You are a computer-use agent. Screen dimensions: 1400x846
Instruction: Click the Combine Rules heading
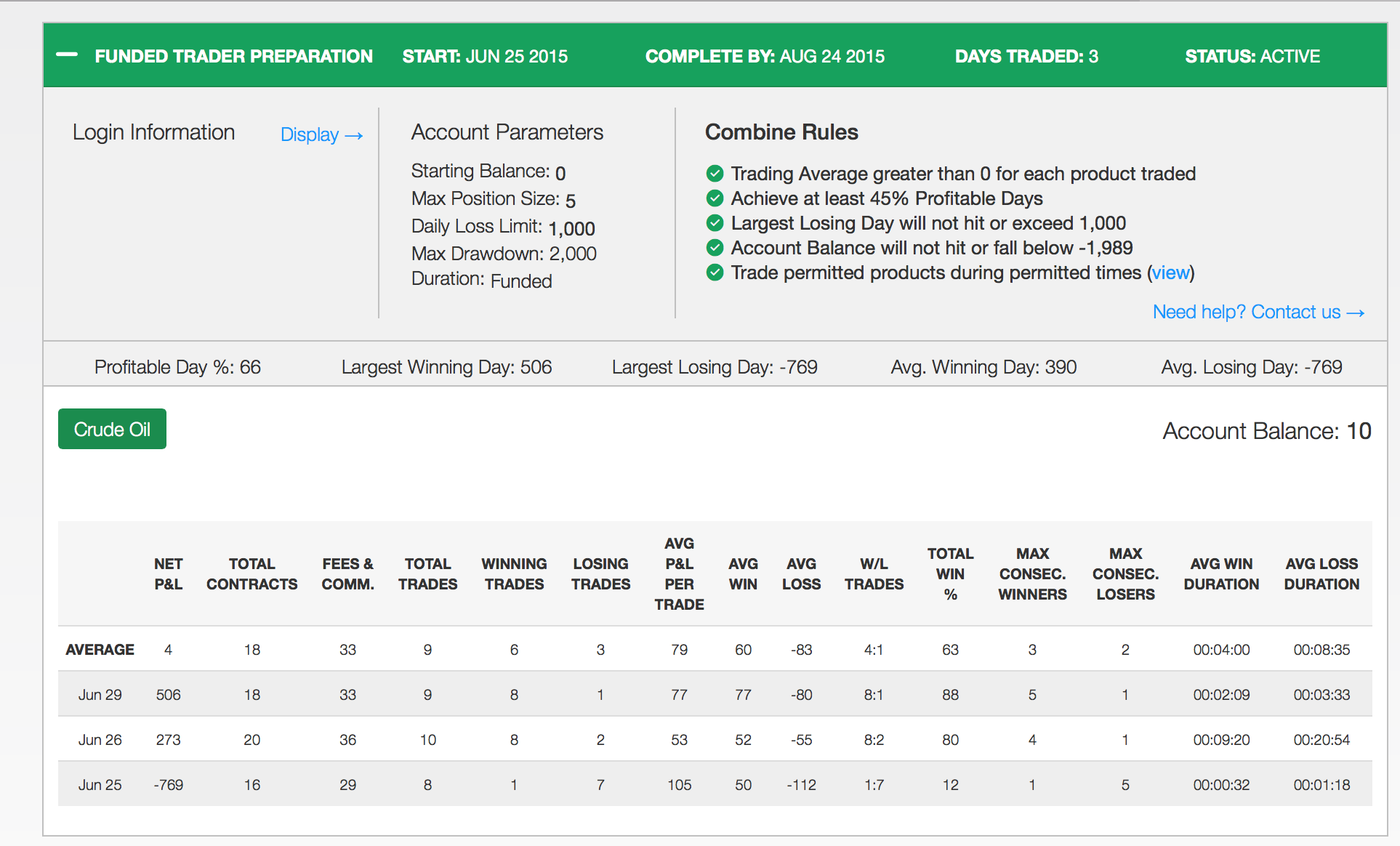coord(781,132)
